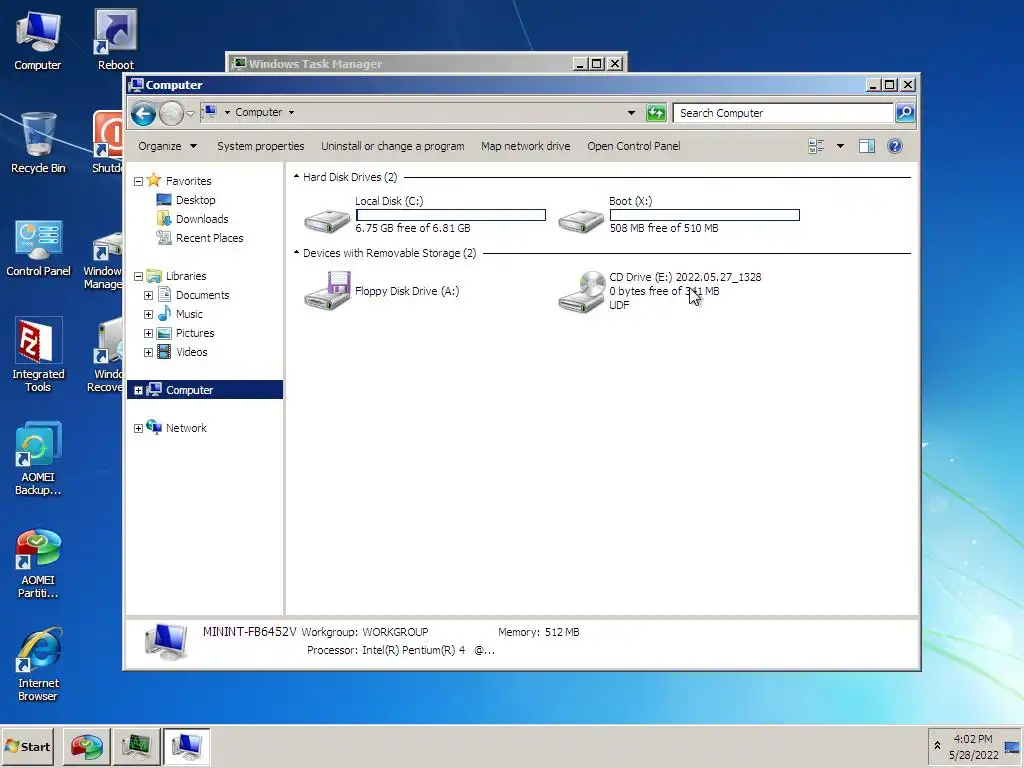
Task: Open the Start menu
Action: (27, 746)
